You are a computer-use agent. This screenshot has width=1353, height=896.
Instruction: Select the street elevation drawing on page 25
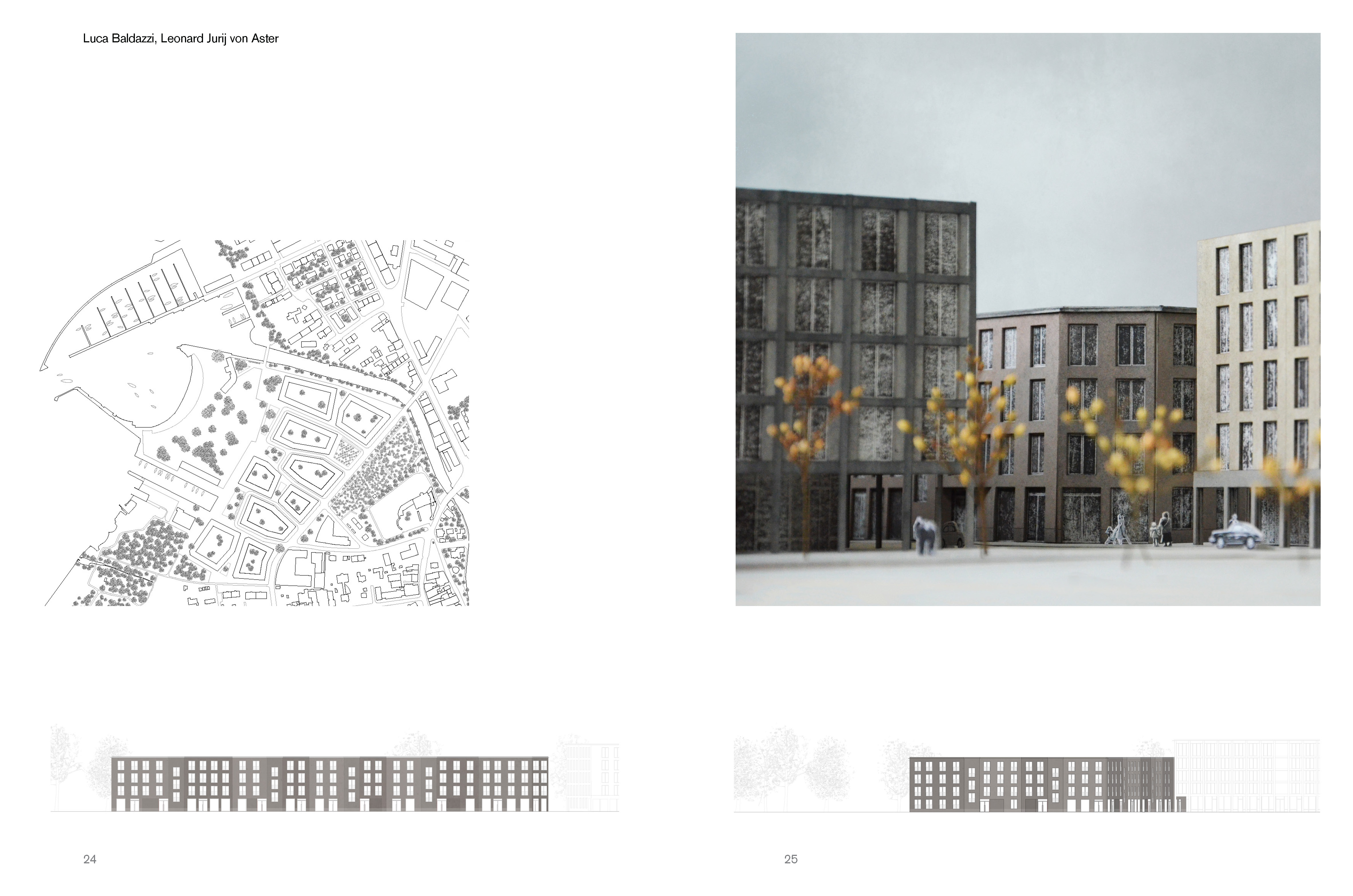(1027, 769)
